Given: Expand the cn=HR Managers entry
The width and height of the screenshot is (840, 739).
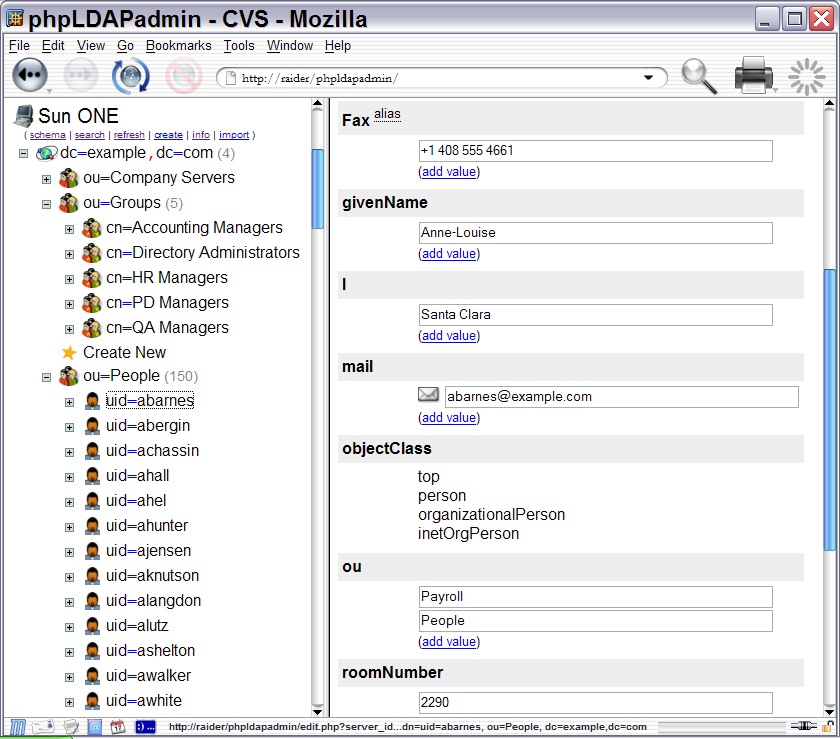Looking at the screenshot, I should click(69, 279).
